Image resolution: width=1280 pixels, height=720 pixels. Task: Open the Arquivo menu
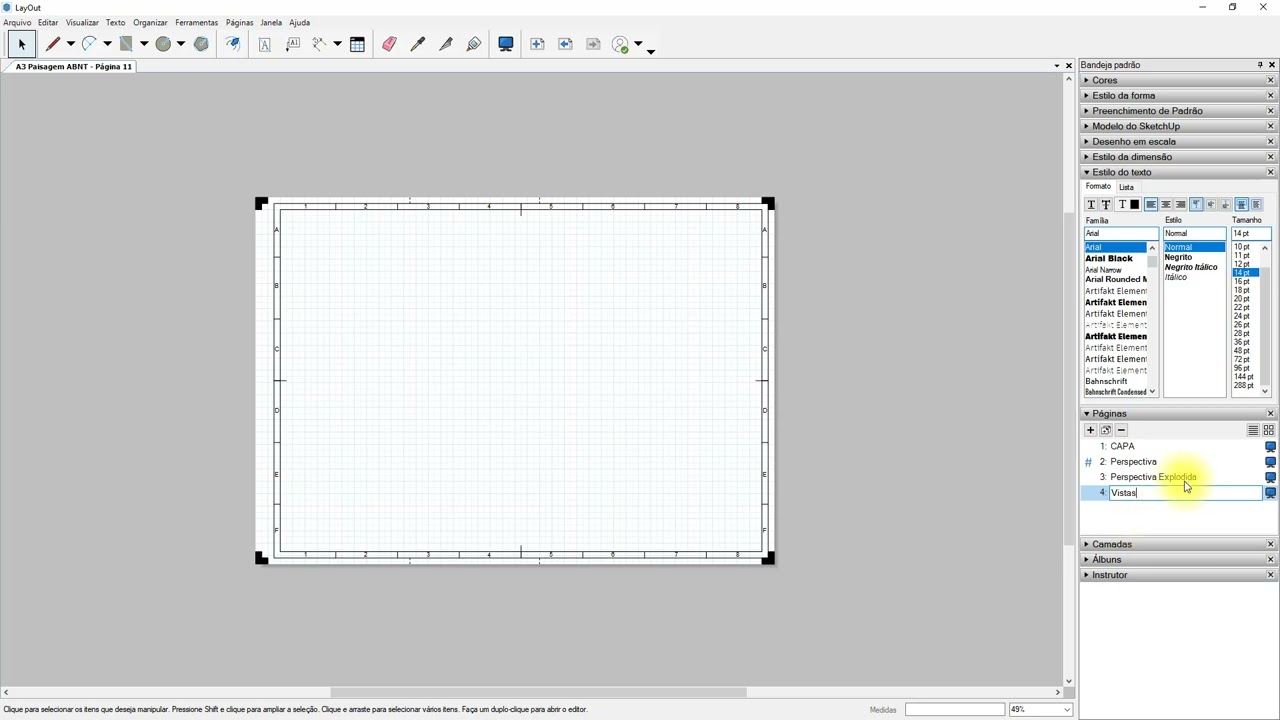[17, 22]
